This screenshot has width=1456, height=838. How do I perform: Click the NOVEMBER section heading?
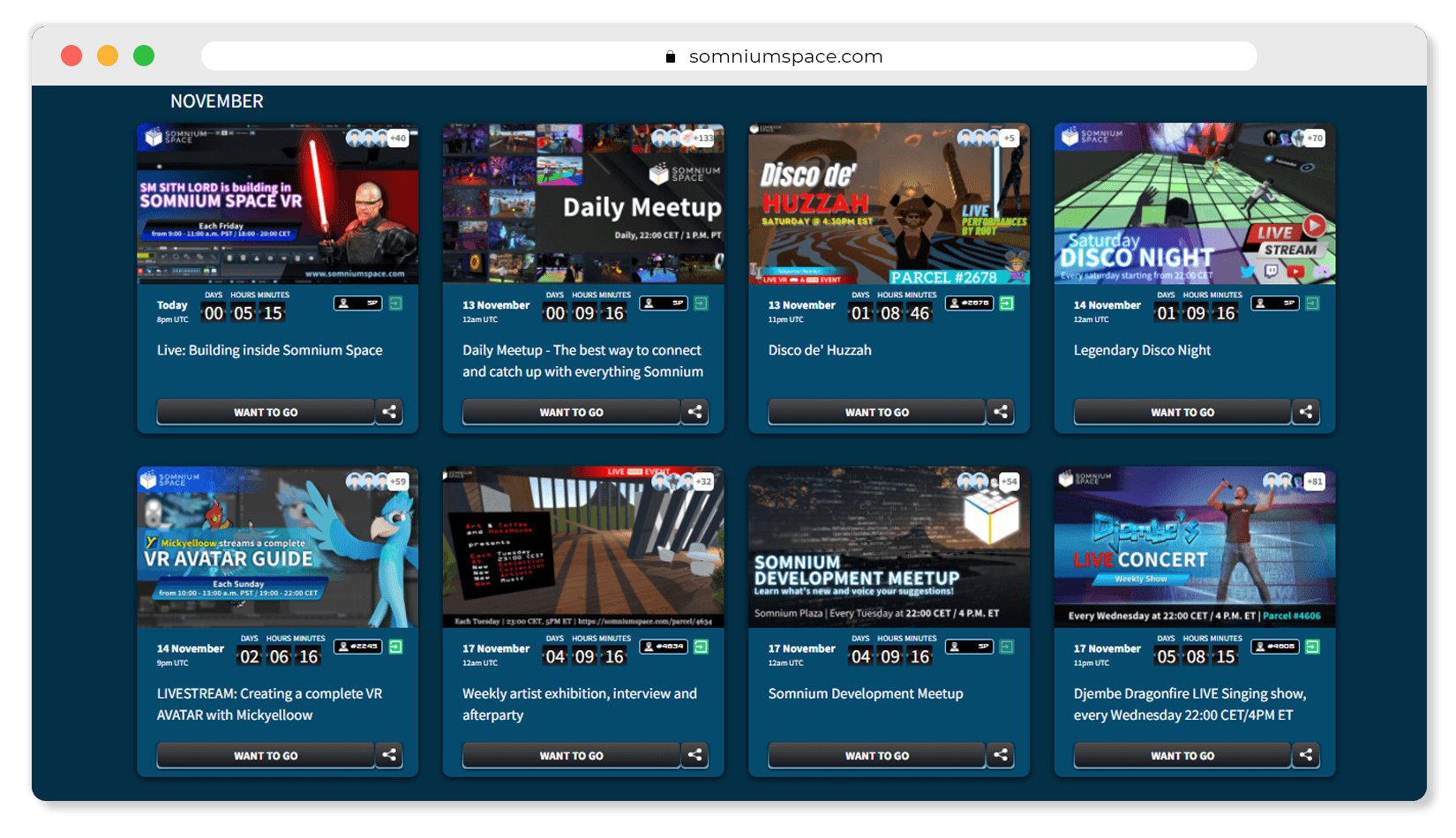[x=217, y=101]
